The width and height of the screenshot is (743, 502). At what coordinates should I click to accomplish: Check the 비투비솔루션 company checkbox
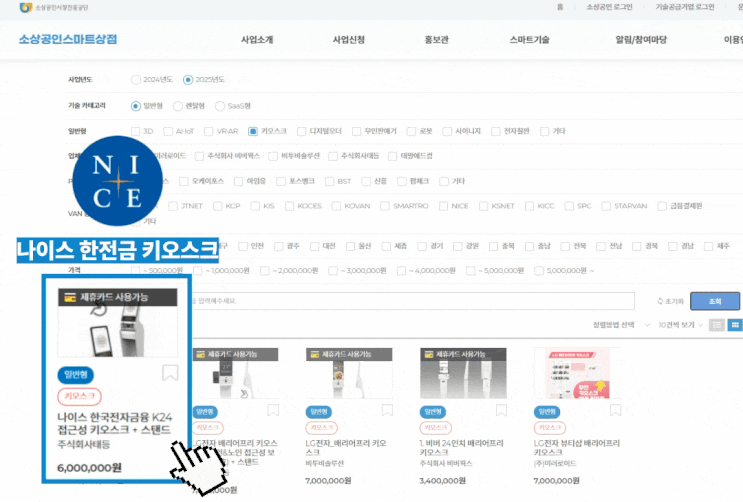273,156
